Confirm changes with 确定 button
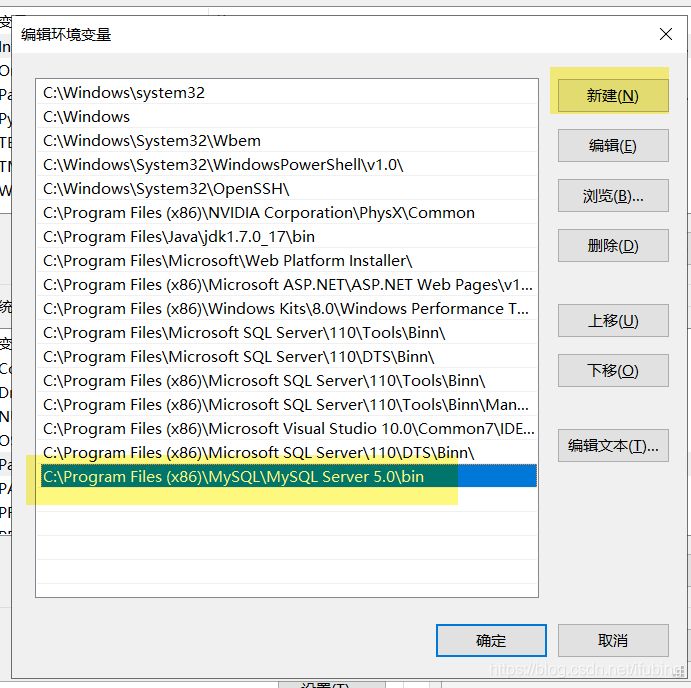 click(491, 640)
